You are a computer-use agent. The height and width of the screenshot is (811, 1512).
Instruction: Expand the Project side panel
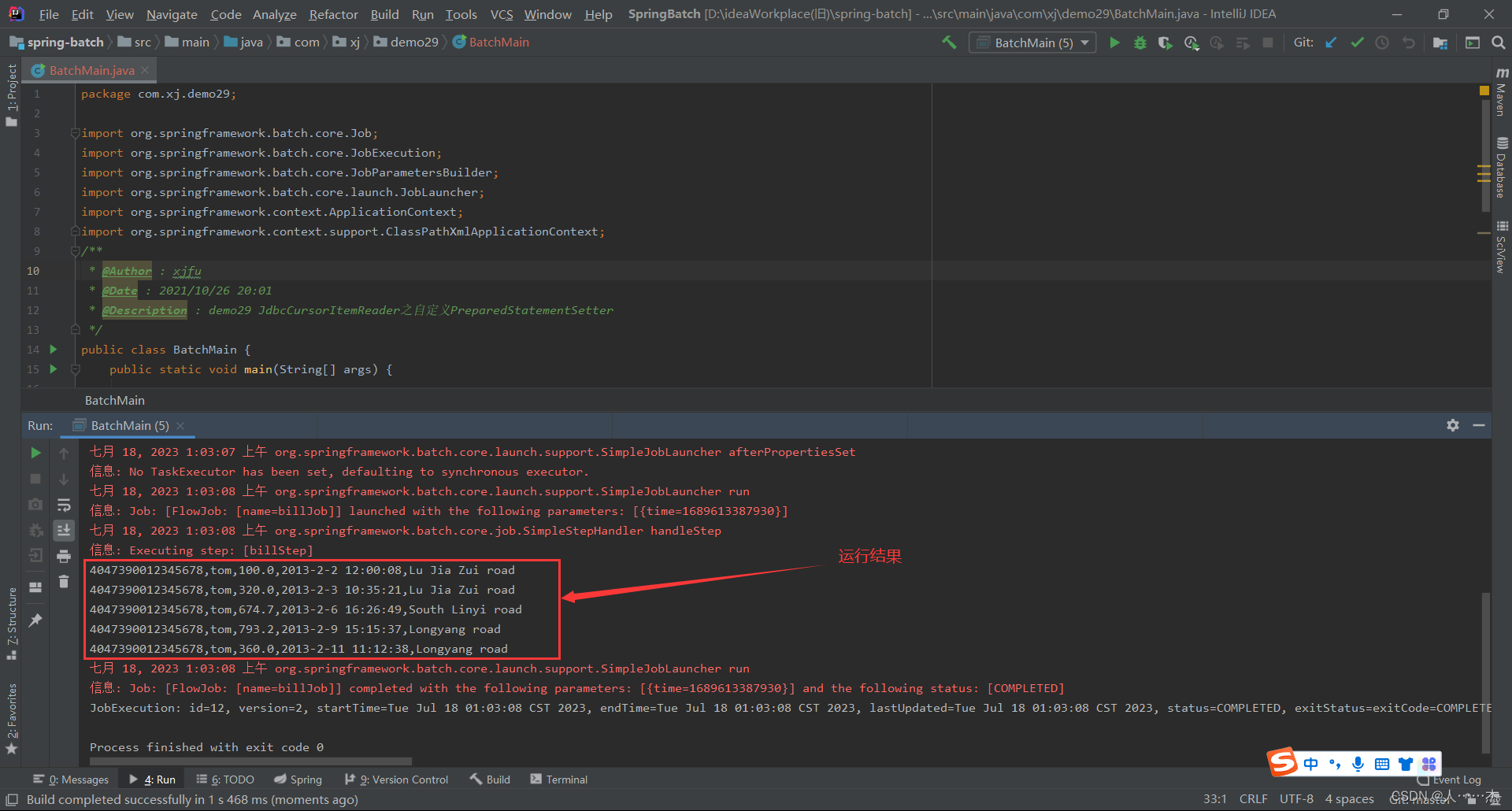(11, 94)
